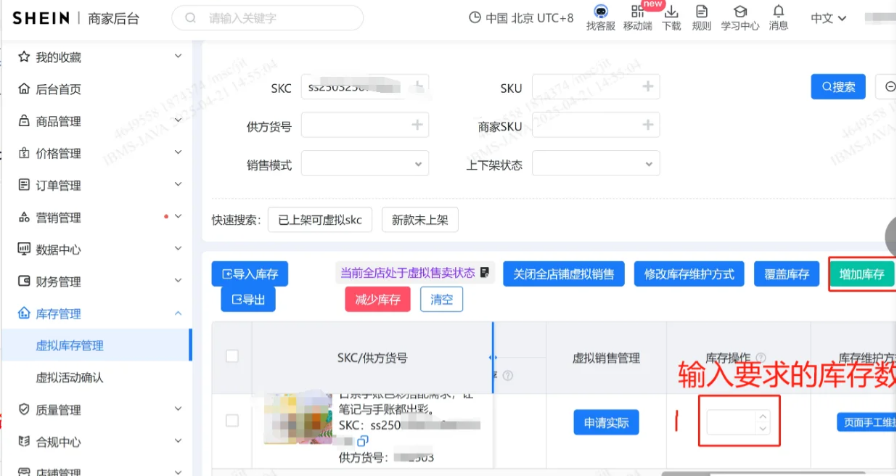Screen dimensions: 896x476
Task: Open the 规则 rules icon
Action: pos(701,11)
